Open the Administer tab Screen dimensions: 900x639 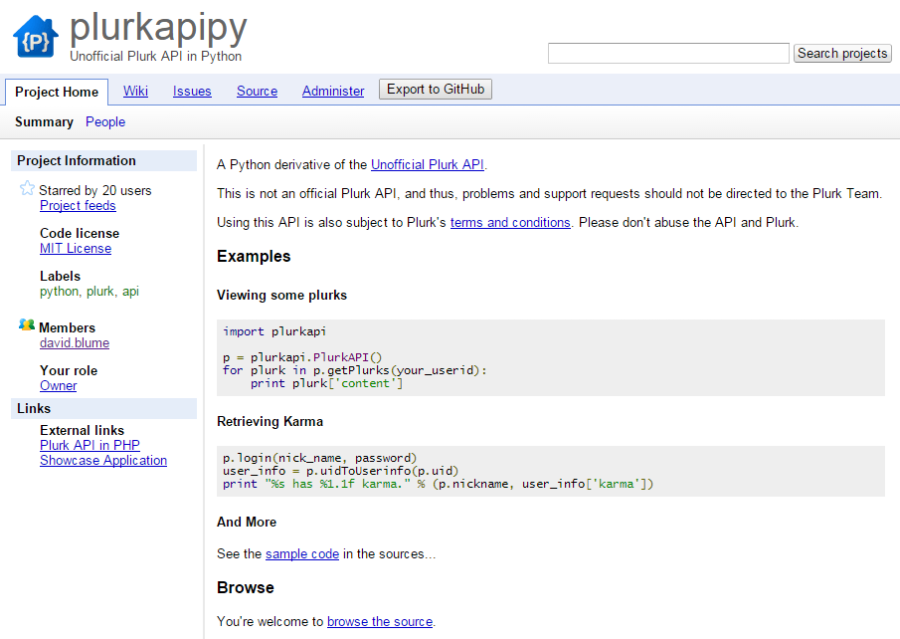click(333, 91)
